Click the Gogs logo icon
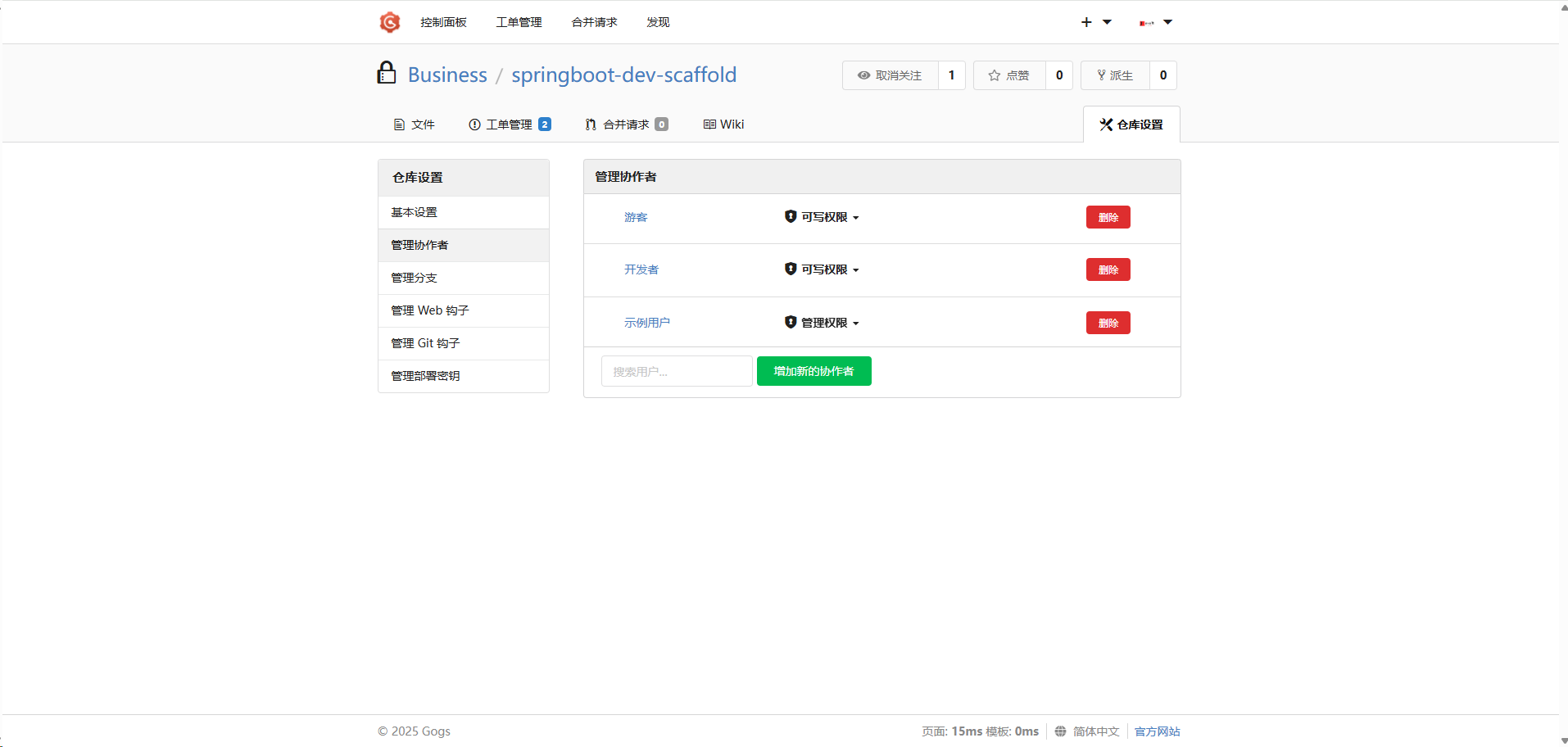This screenshot has height=747, width=1568. click(x=390, y=22)
